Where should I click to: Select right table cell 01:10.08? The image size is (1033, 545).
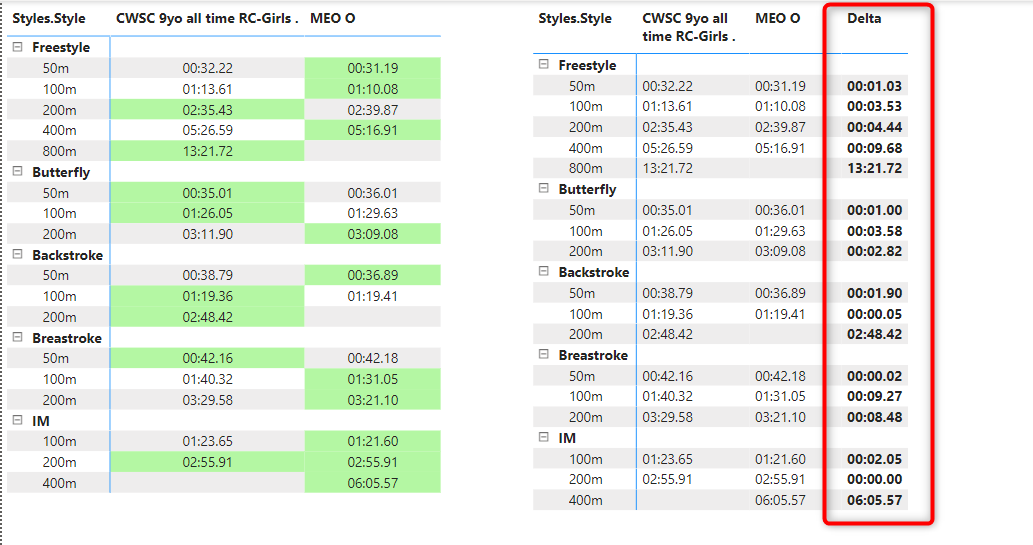[x=780, y=106]
